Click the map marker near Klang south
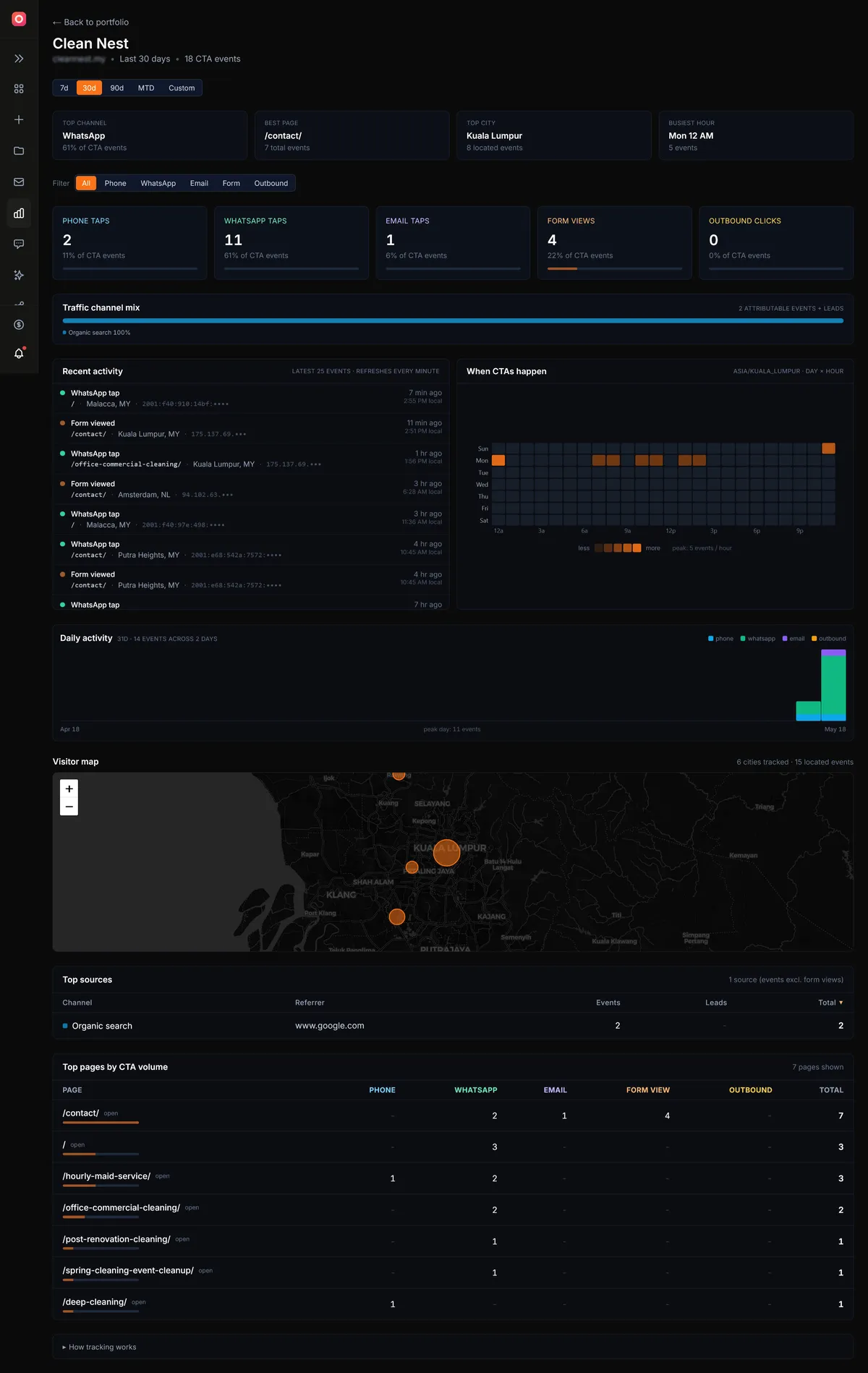 click(x=397, y=917)
